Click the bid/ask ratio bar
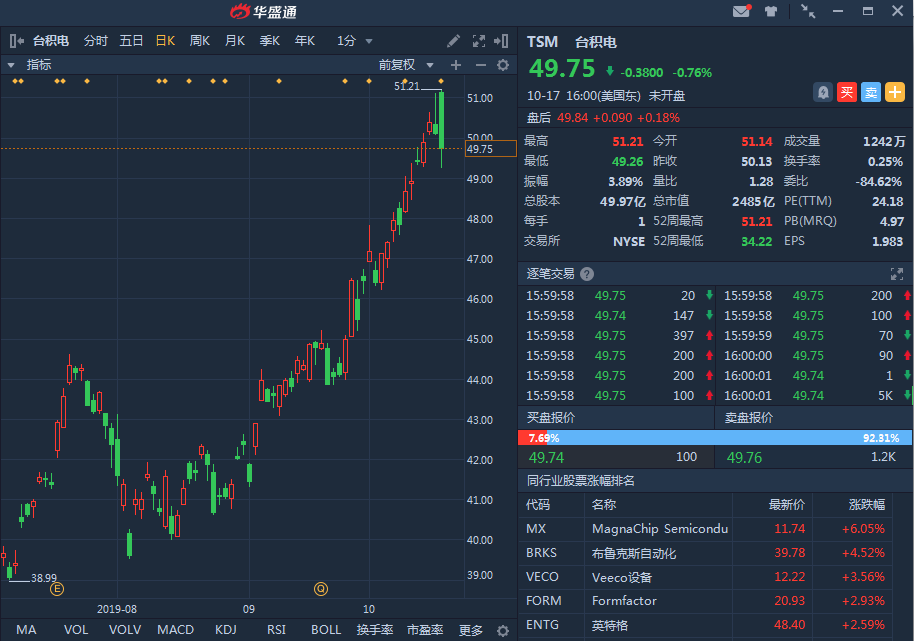Viewport: 914px width, 641px height. [x=715, y=438]
